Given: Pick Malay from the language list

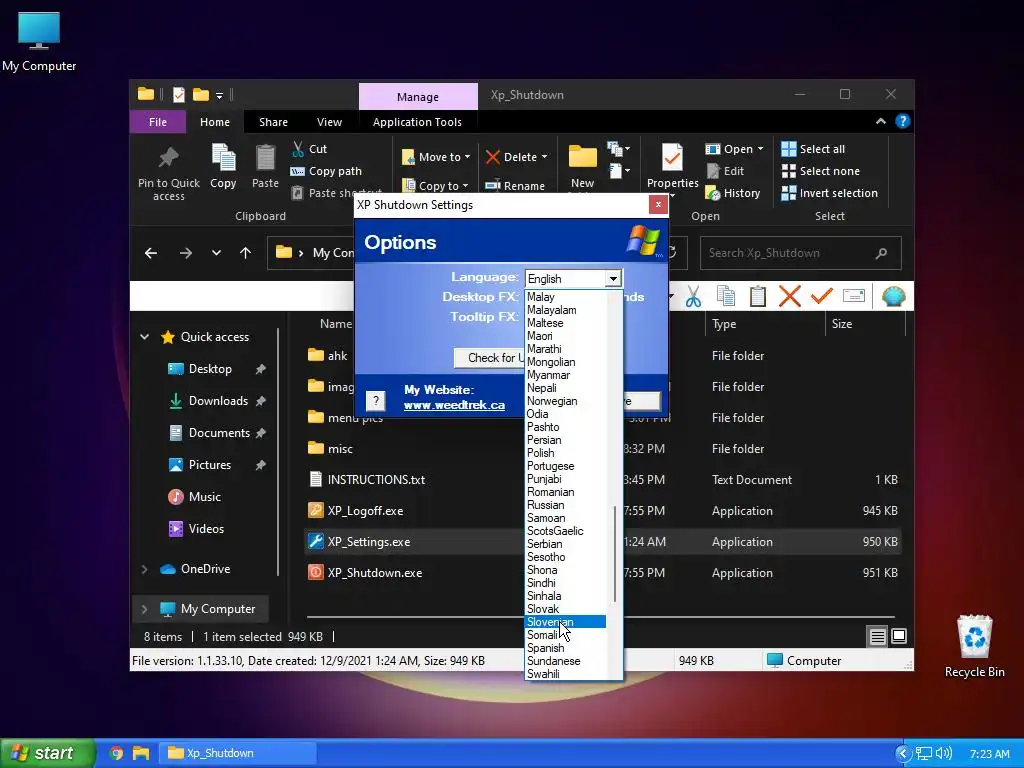Looking at the screenshot, I should point(566,296).
